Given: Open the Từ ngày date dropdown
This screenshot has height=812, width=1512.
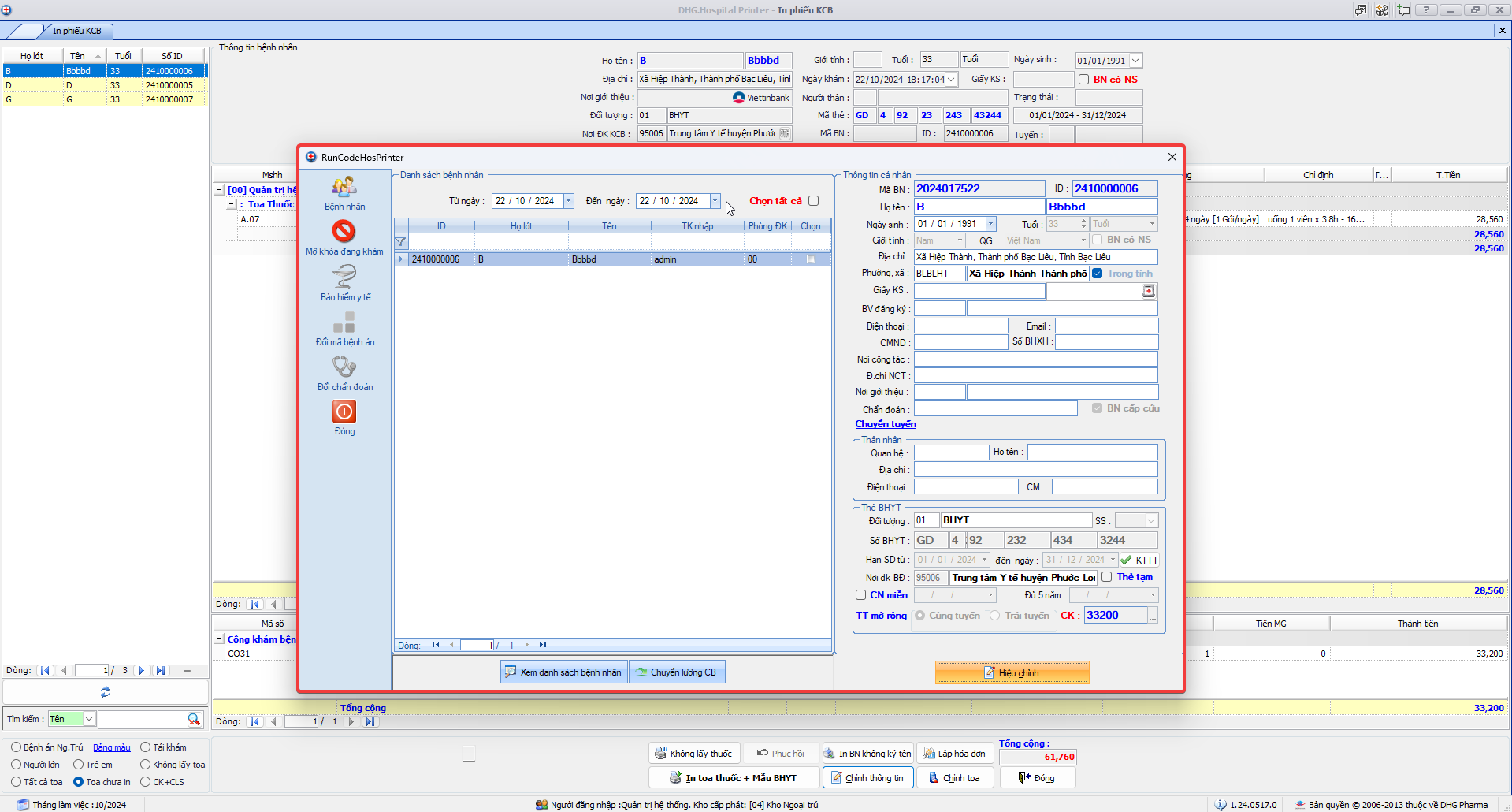Looking at the screenshot, I should [x=568, y=201].
